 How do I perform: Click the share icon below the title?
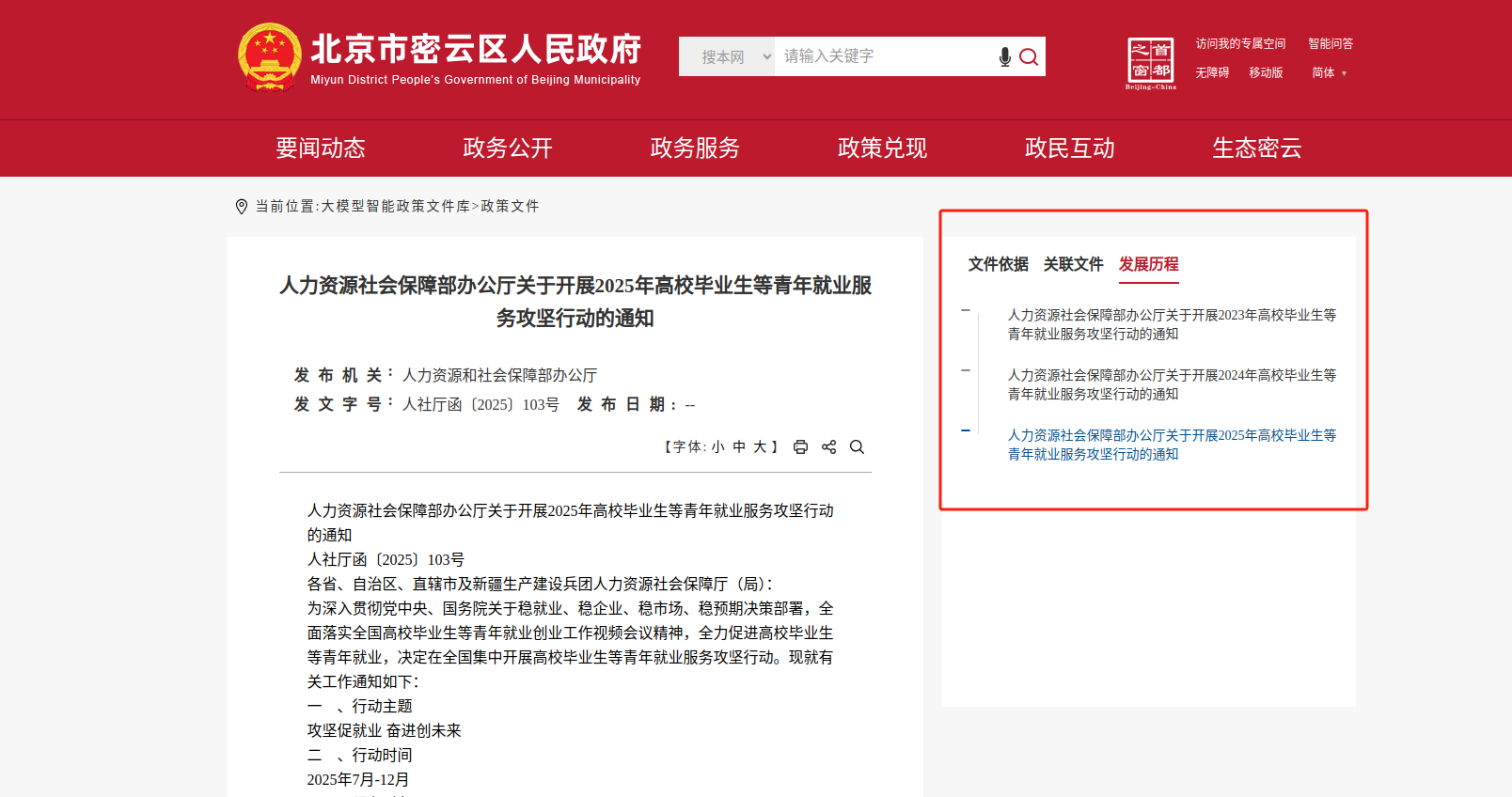828,447
